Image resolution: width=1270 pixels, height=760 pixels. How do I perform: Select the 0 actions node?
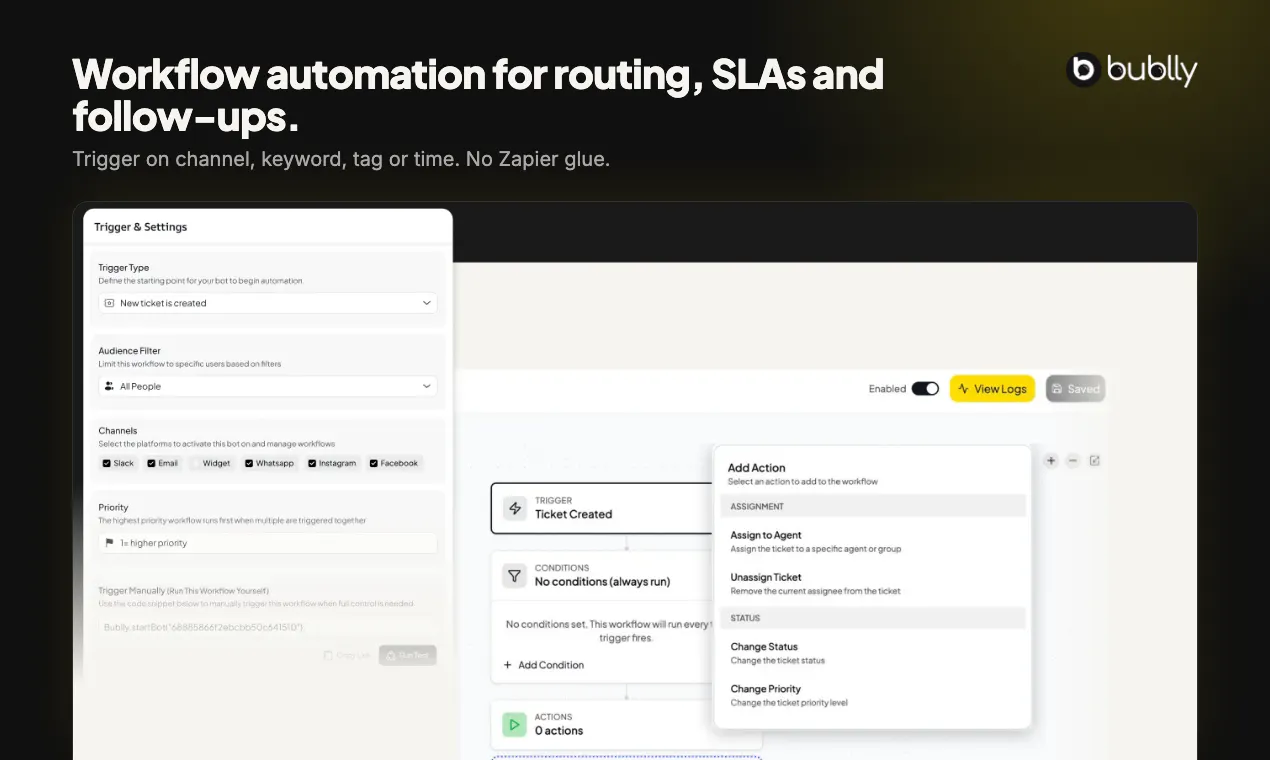(626, 724)
